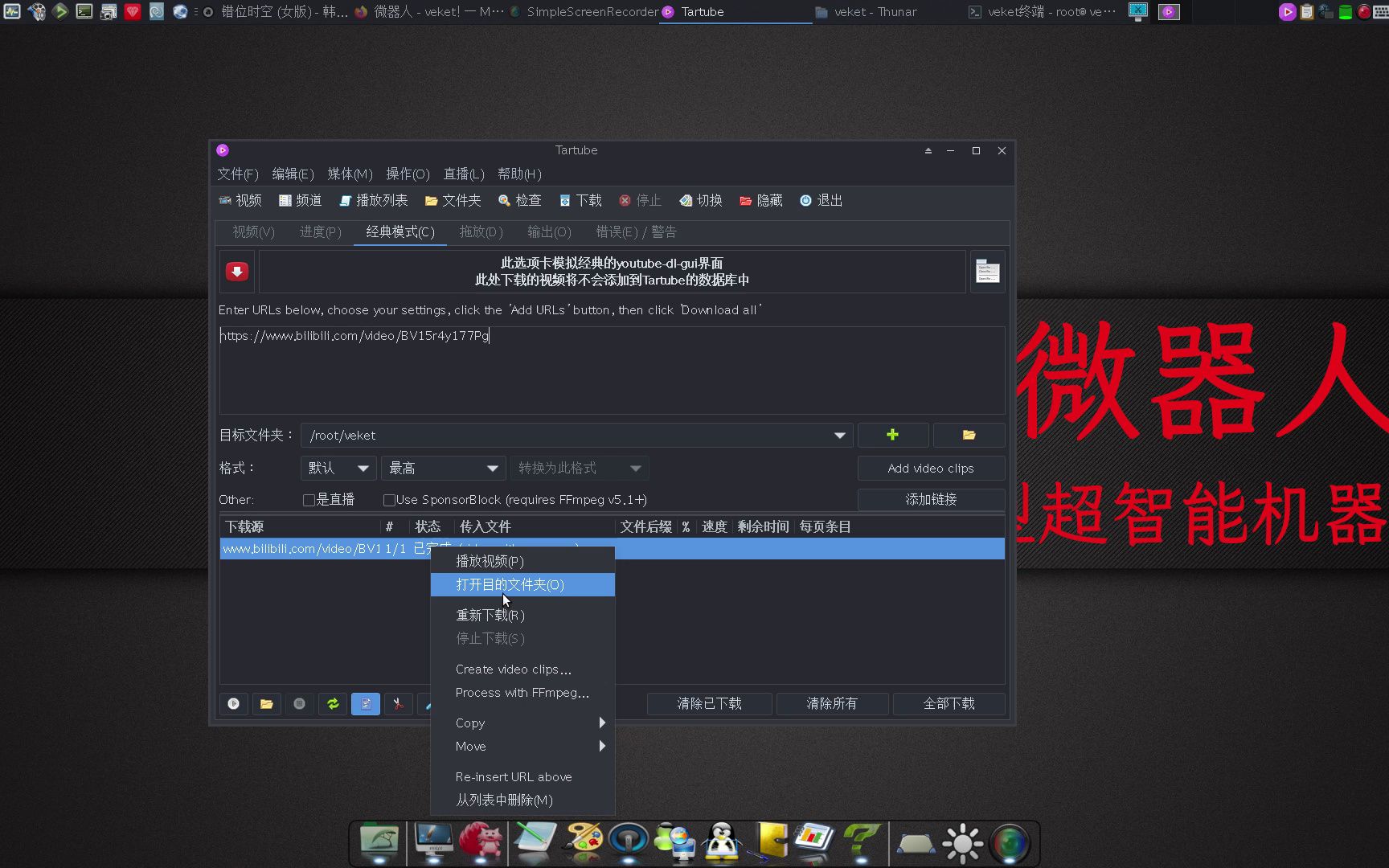
Task: Click the play video icon in bottom toolbar
Action: (x=233, y=703)
